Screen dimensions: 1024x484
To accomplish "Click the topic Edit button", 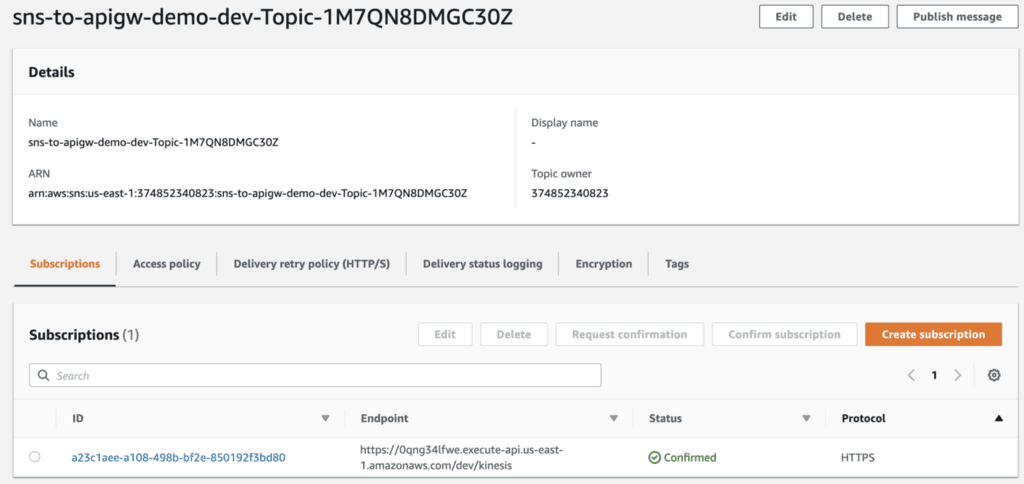I will 785,17.
